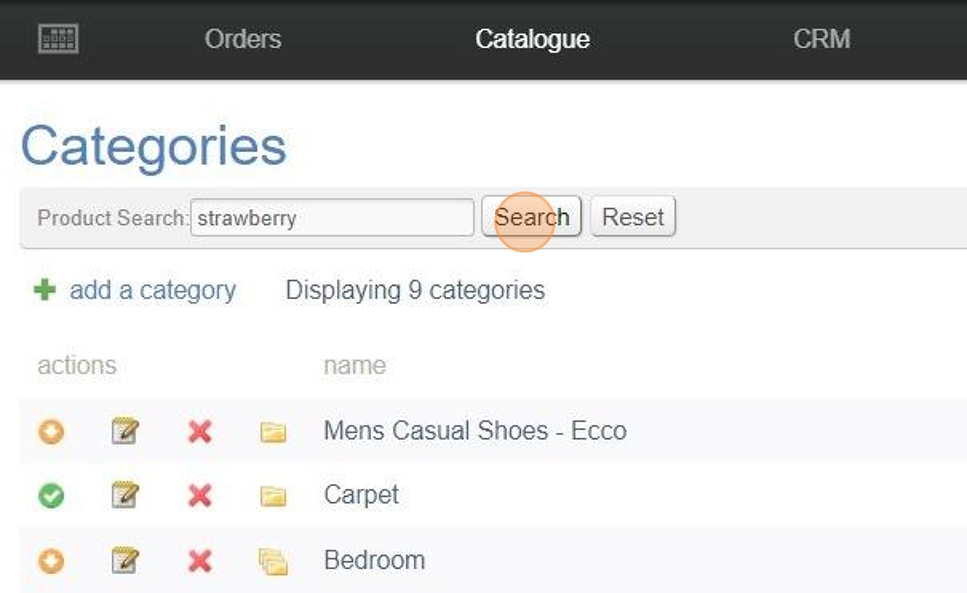Delete the Bedroom category

pos(200,560)
